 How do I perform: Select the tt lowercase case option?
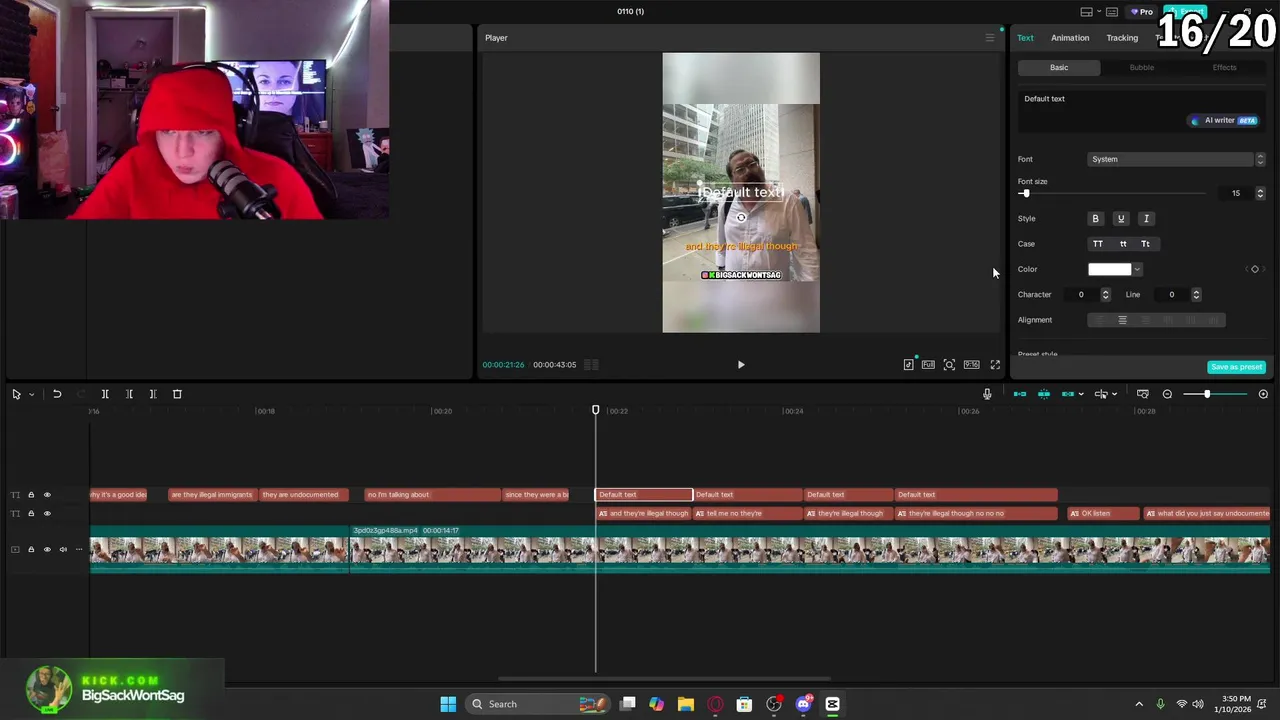coord(1123,244)
